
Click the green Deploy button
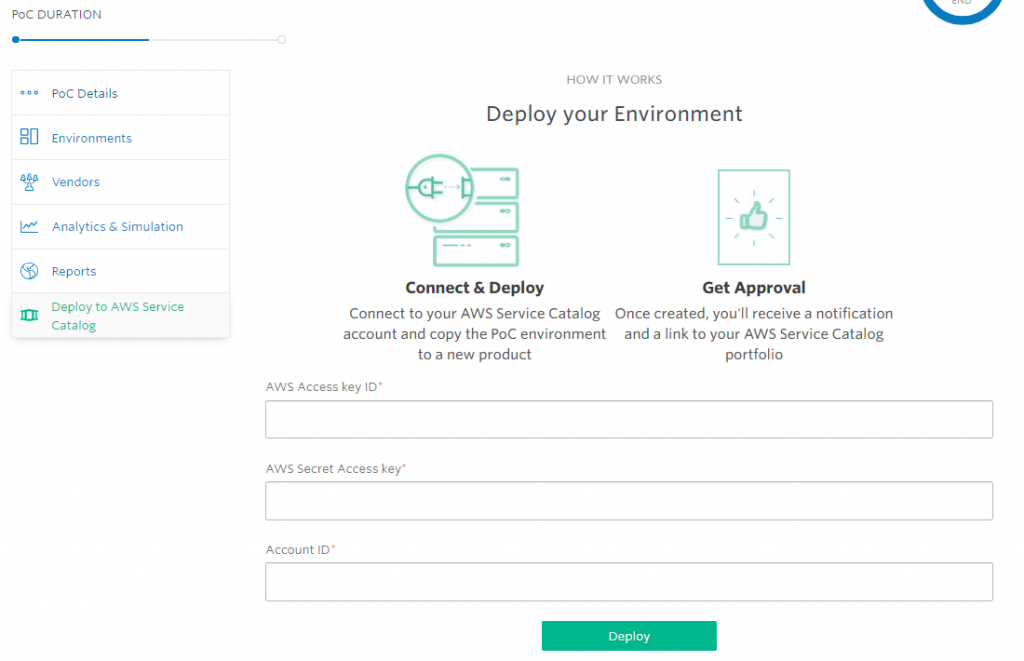pyautogui.click(x=629, y=636)
